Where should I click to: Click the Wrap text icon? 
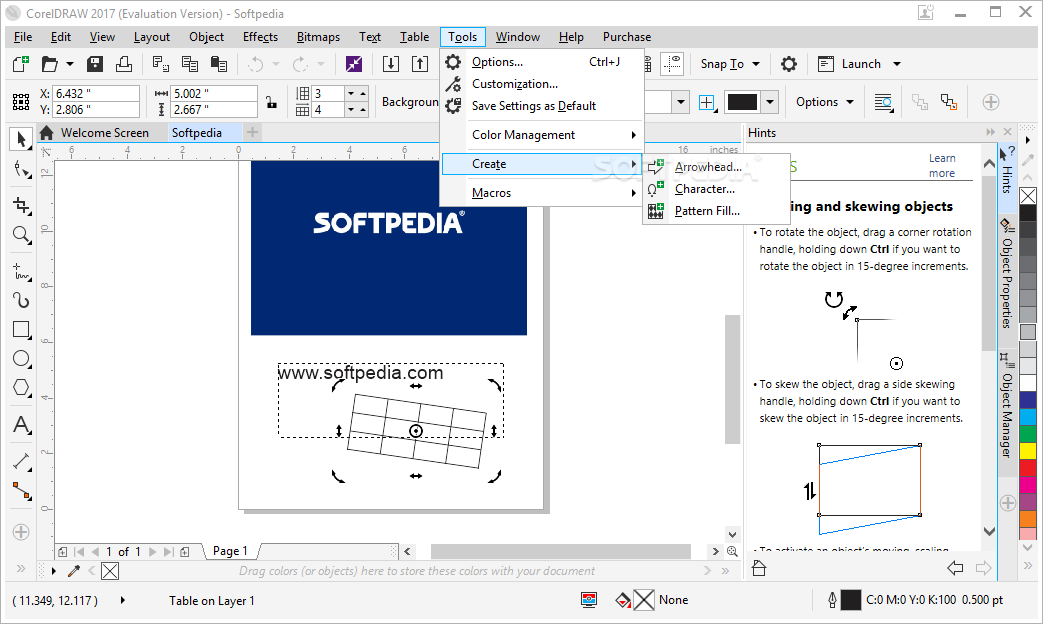[x=883, y=102]
